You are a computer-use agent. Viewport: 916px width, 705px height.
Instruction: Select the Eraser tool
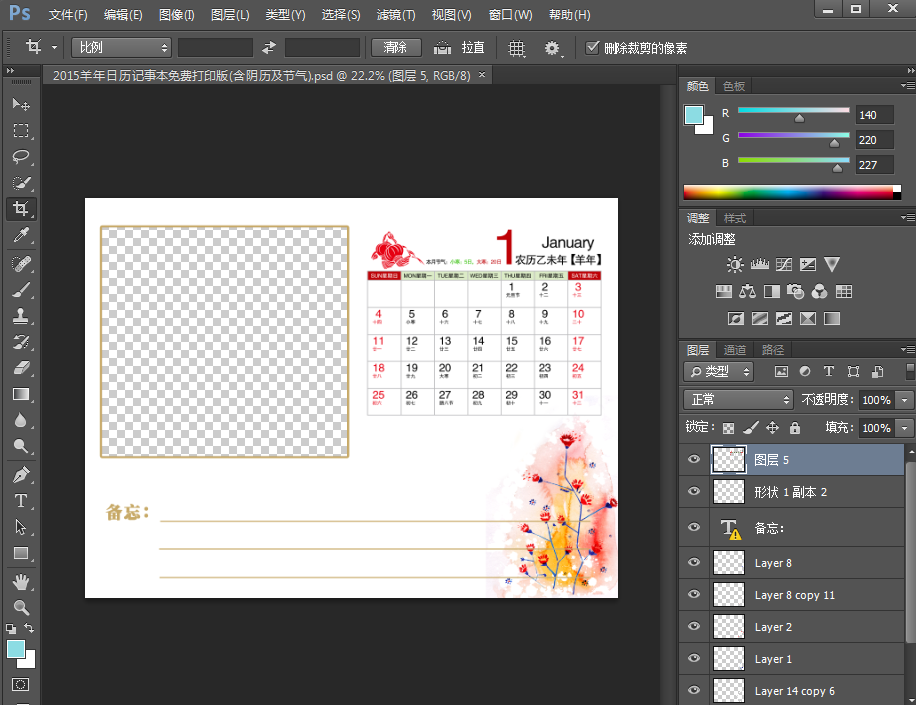coord(20,368)
